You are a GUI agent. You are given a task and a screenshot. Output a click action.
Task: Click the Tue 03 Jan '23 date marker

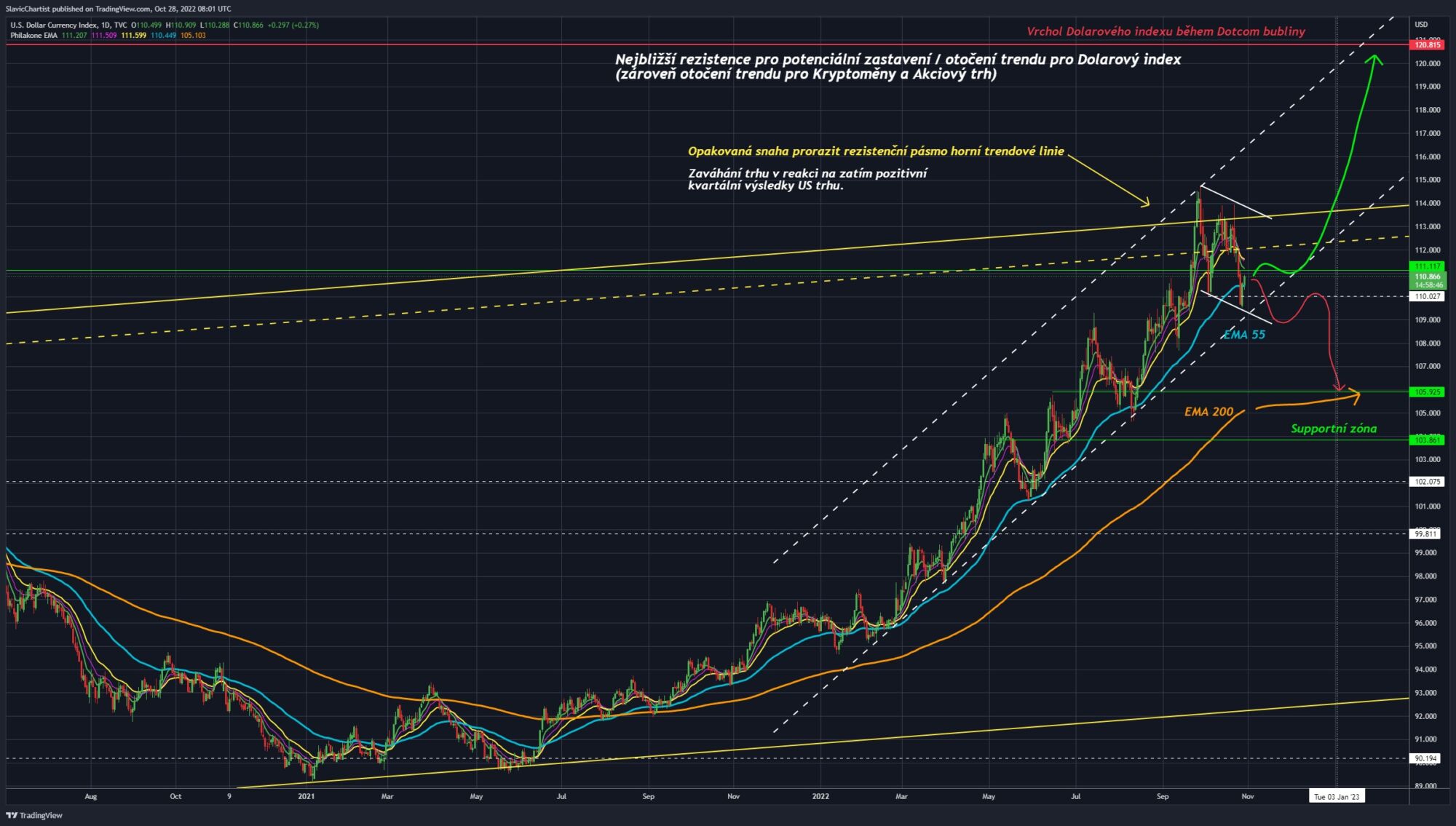1337,796
